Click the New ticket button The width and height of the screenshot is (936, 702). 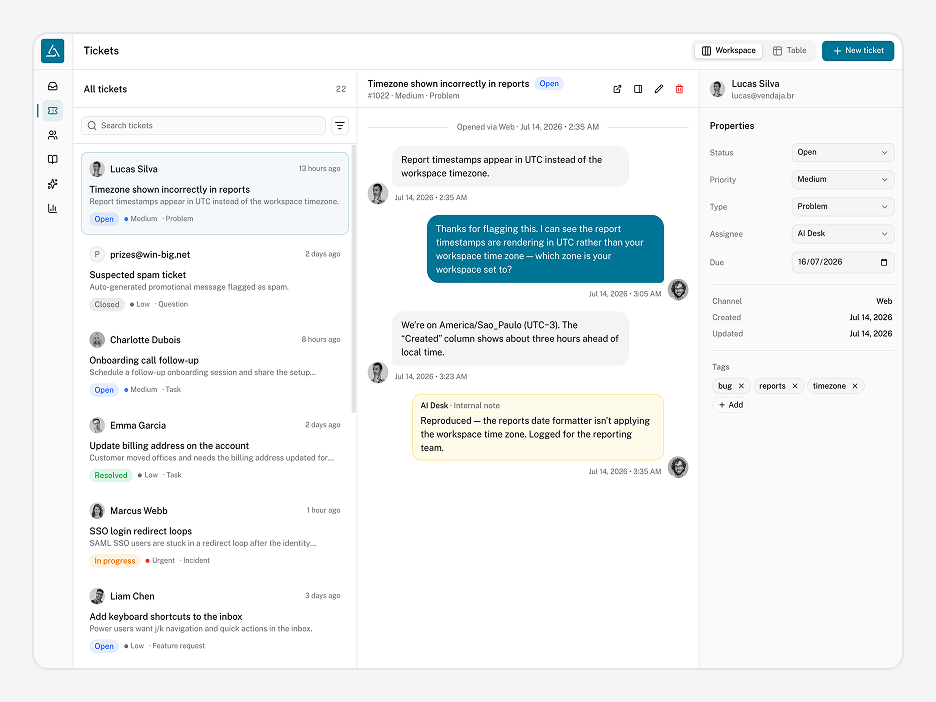858,51
